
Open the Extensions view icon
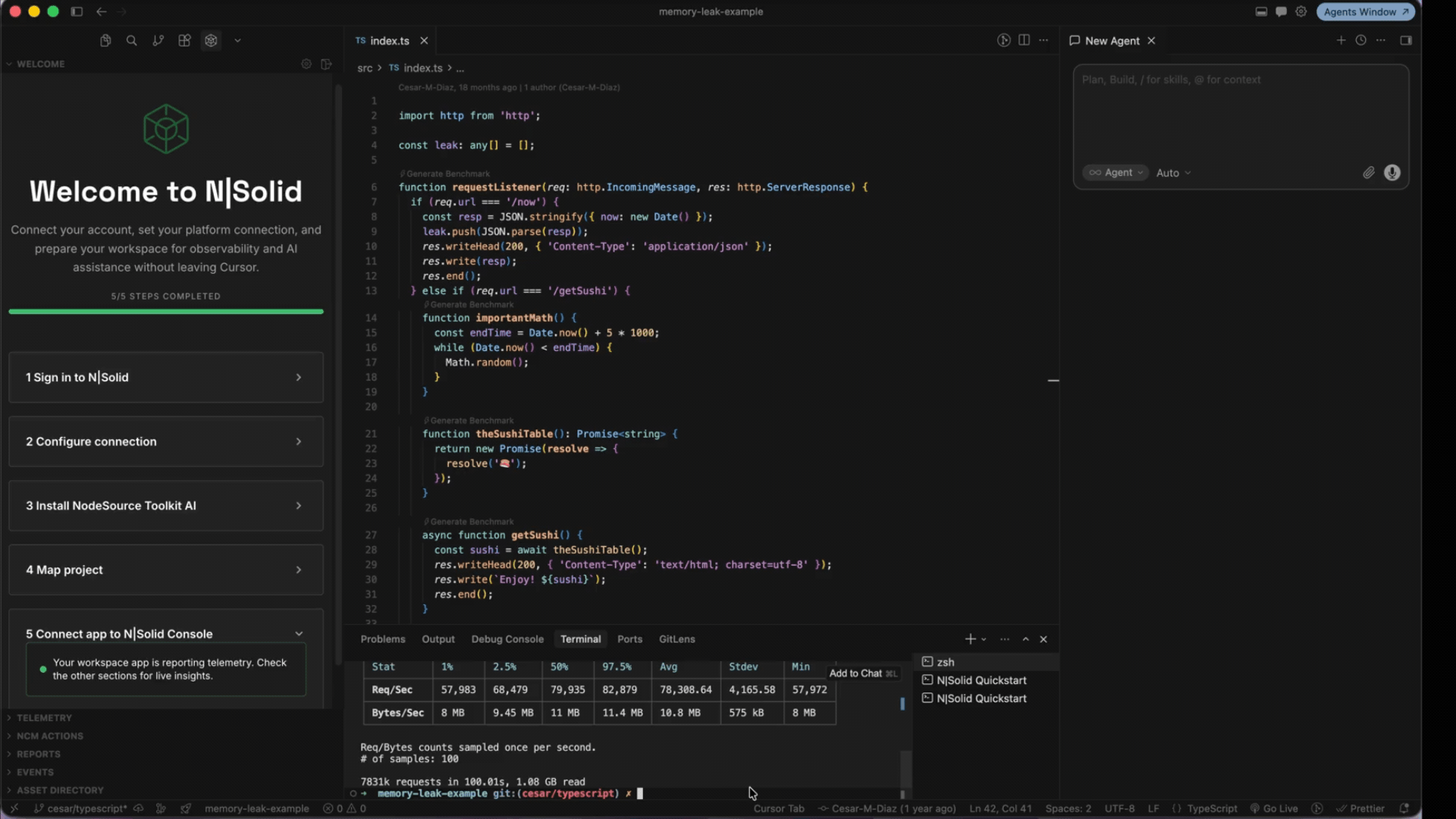[x=184, y=41]
